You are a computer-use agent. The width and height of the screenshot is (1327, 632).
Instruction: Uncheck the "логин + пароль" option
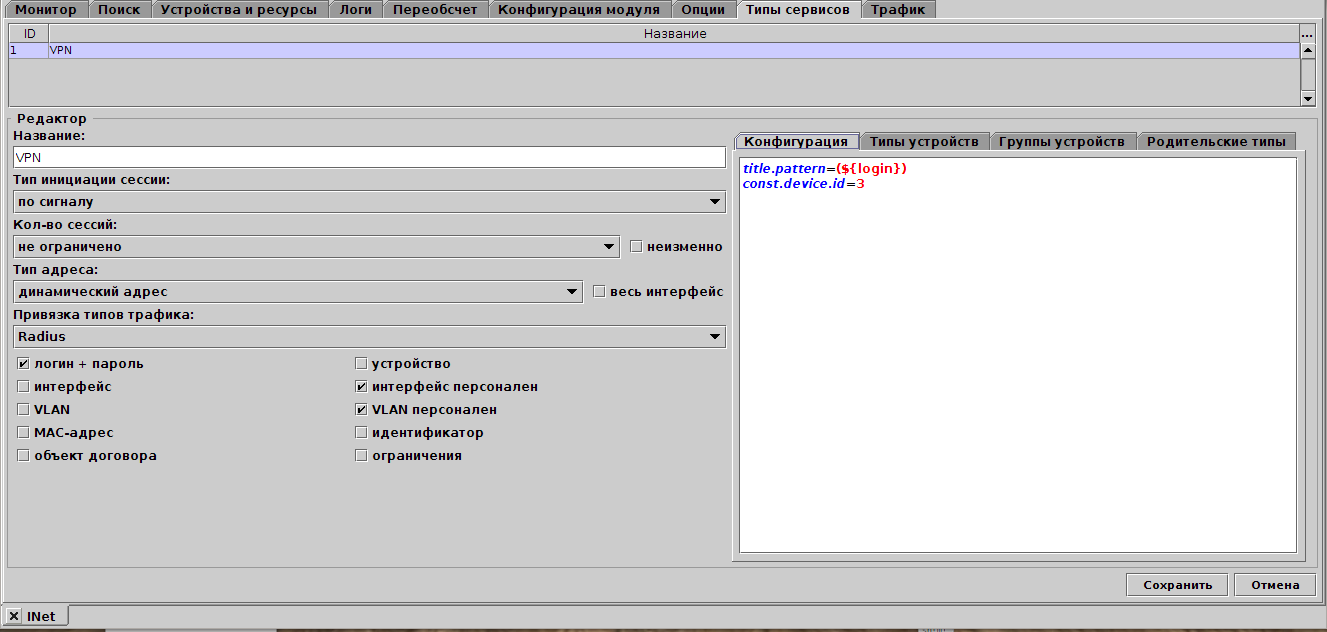(x=22, y=363)
